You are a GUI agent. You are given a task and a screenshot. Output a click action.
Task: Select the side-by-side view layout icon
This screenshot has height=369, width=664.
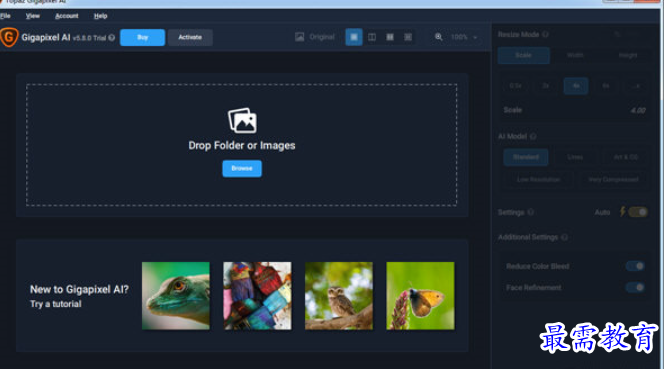tap(390, 37)
